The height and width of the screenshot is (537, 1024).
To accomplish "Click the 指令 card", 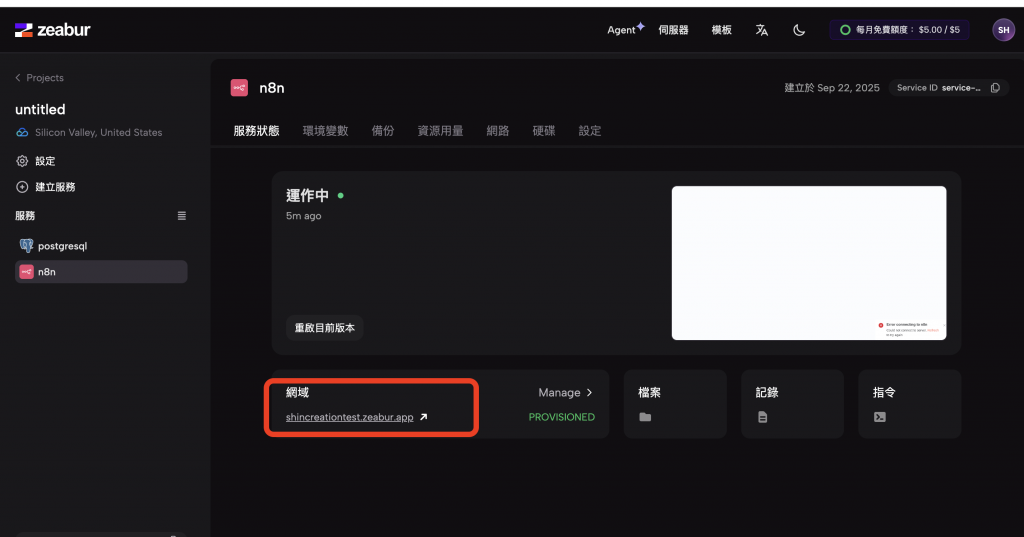I will pyautogui.click(x=910, y=404).
